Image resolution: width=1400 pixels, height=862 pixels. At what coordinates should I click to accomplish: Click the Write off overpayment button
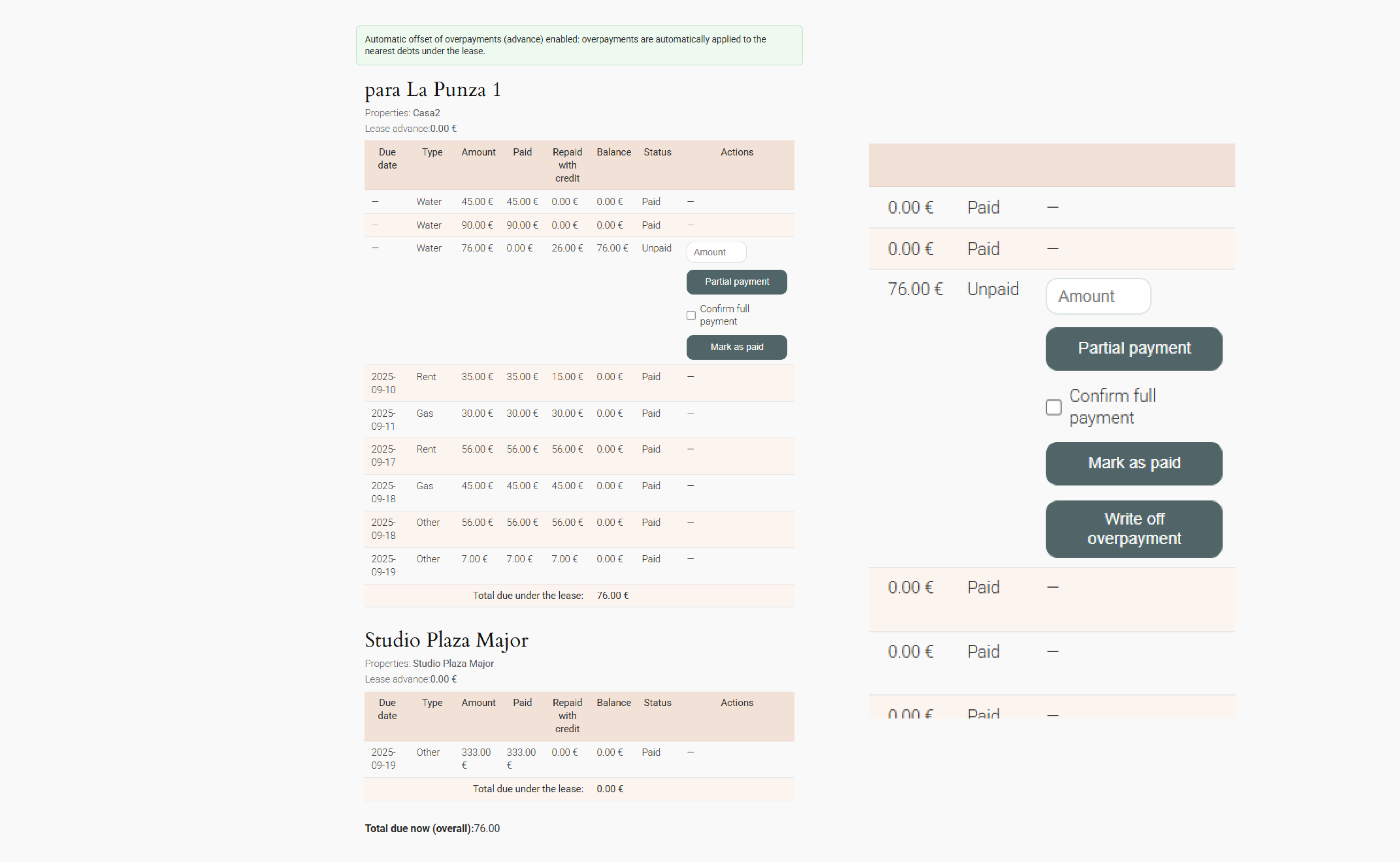click(x=1133, y=529)
